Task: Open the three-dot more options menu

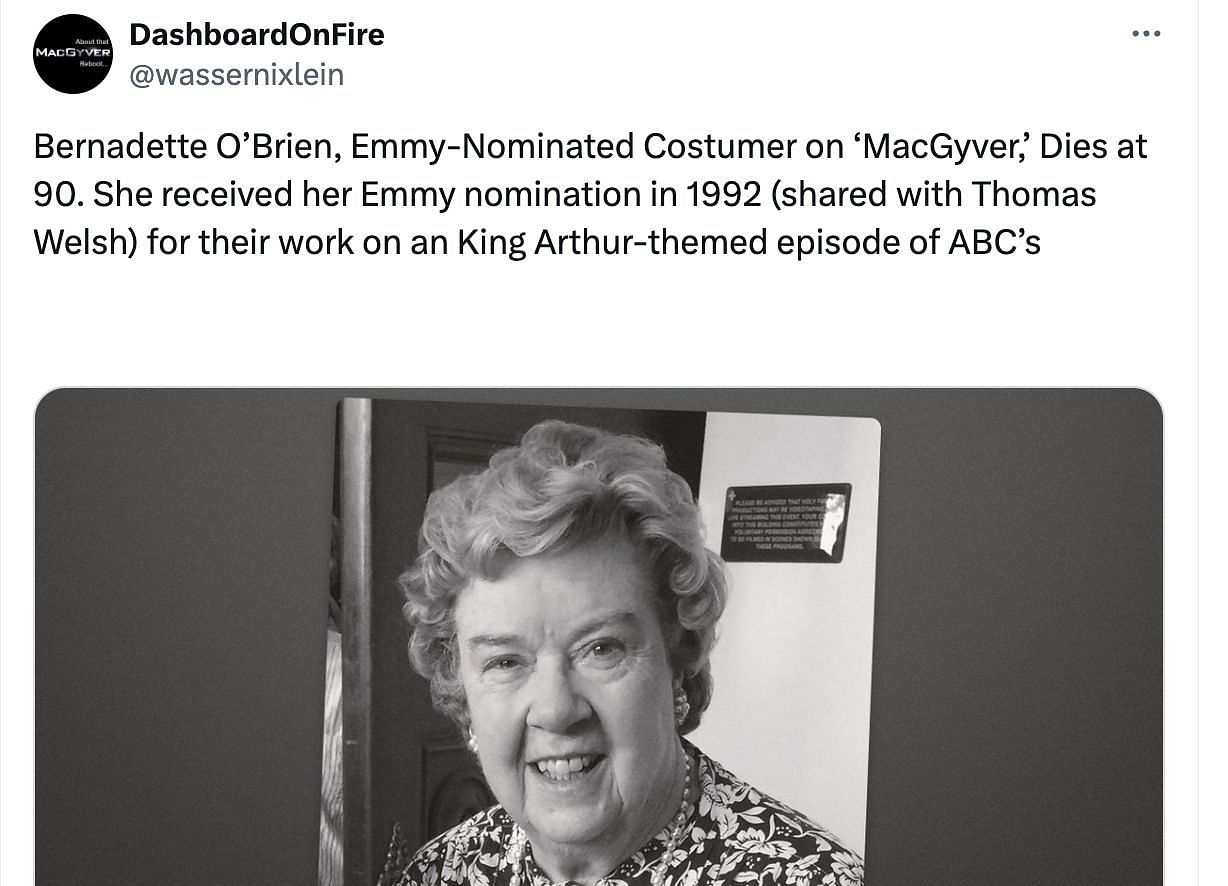Action: point(1146,34)
